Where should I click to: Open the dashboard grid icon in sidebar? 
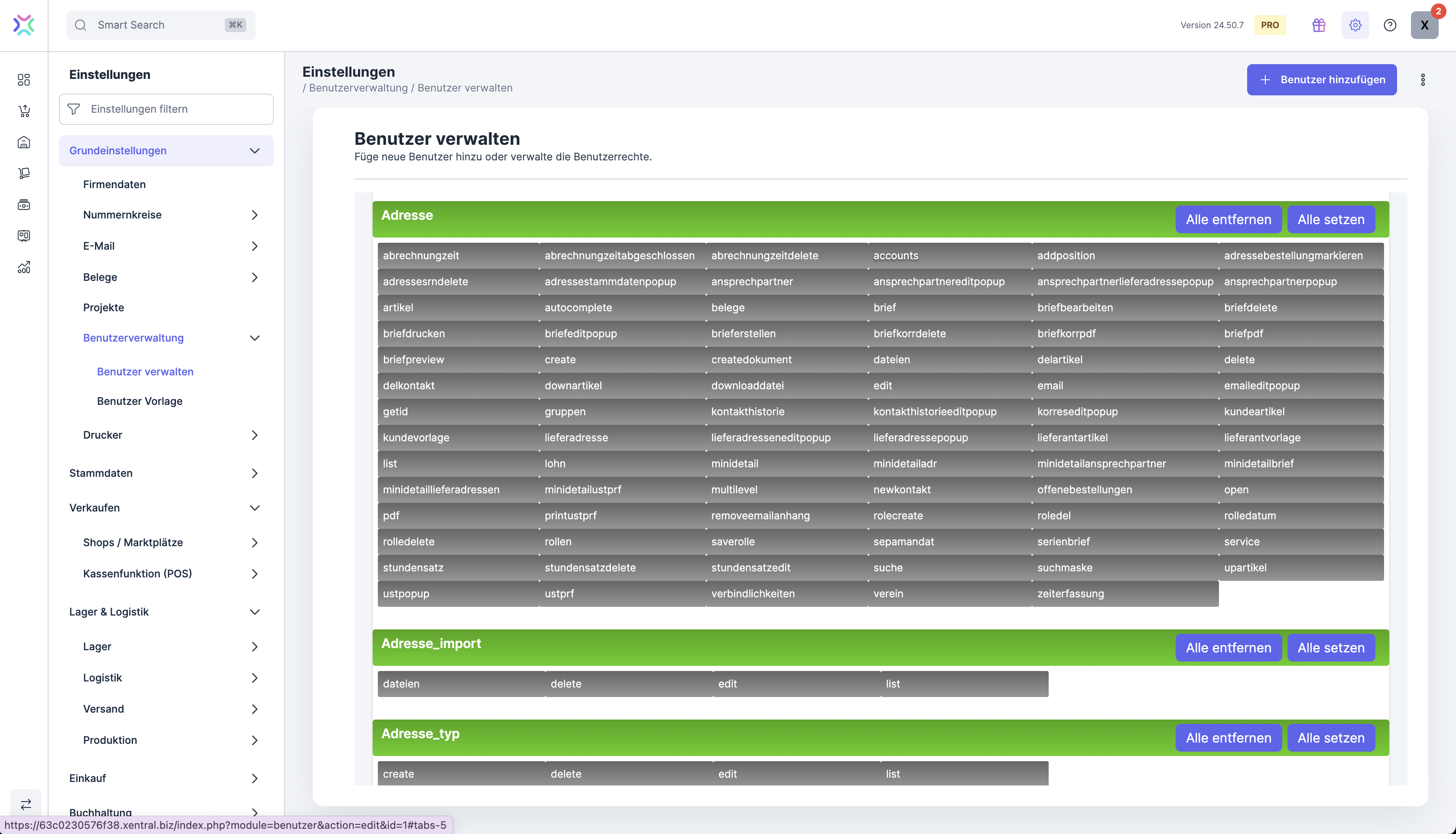pos(23,80)
